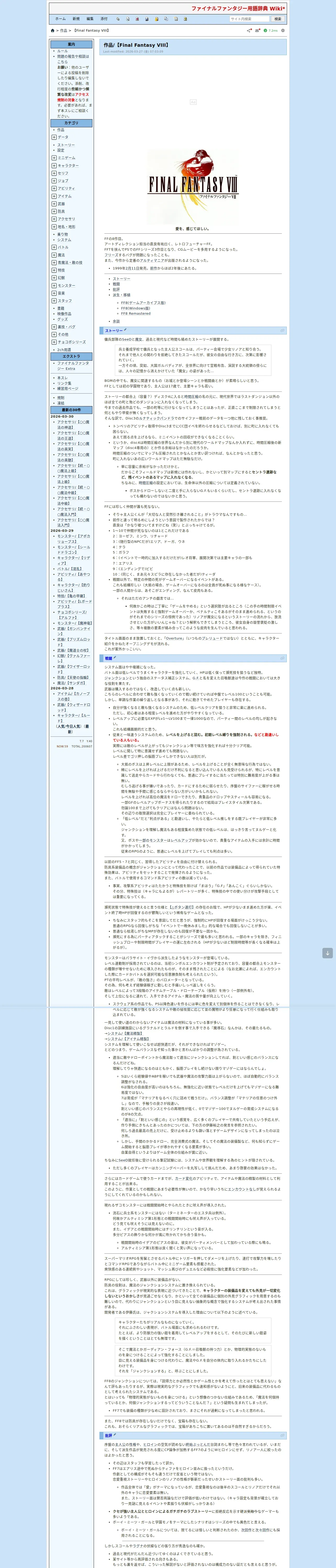Expand the 青魔法・敵の技 category

54,262
